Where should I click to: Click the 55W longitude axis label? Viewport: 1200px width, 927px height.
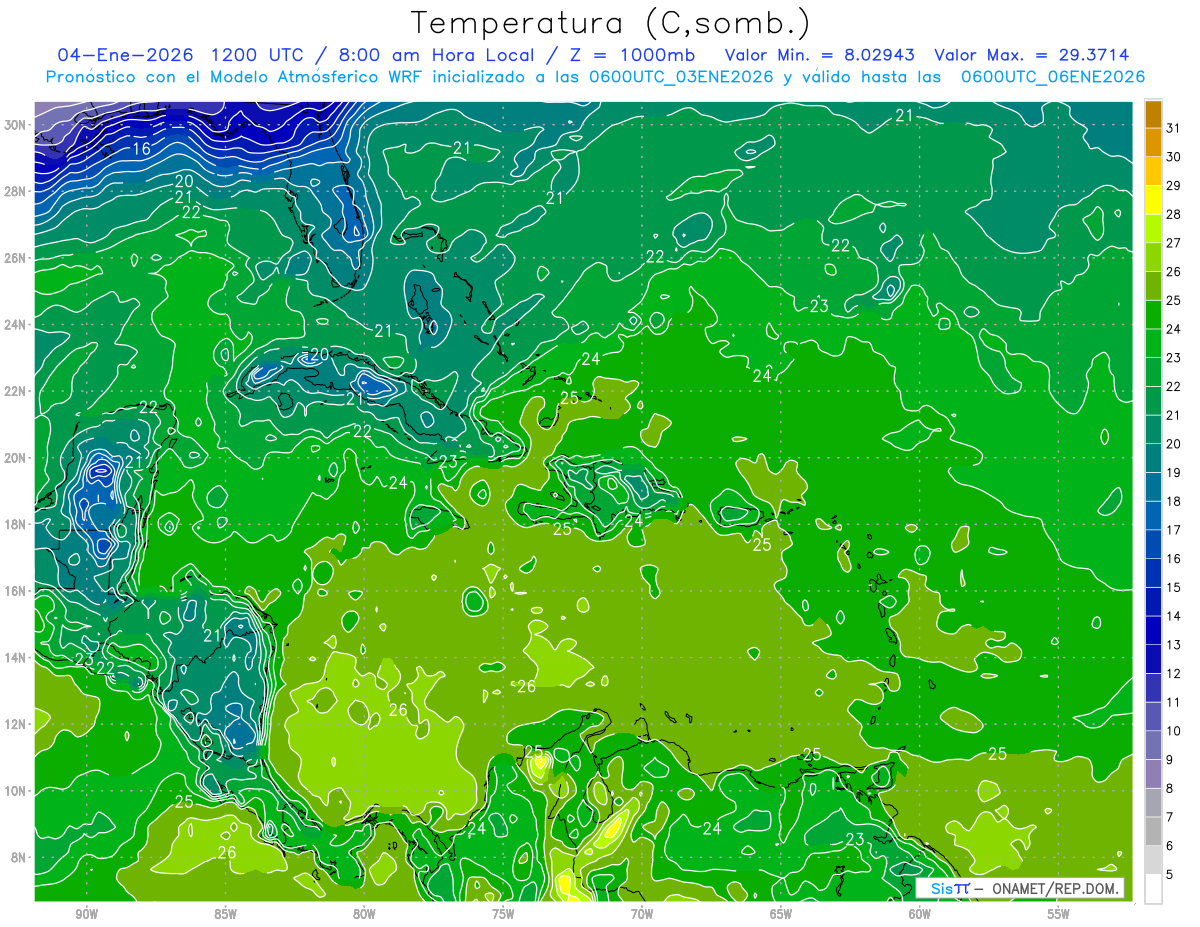point(1059,914)
